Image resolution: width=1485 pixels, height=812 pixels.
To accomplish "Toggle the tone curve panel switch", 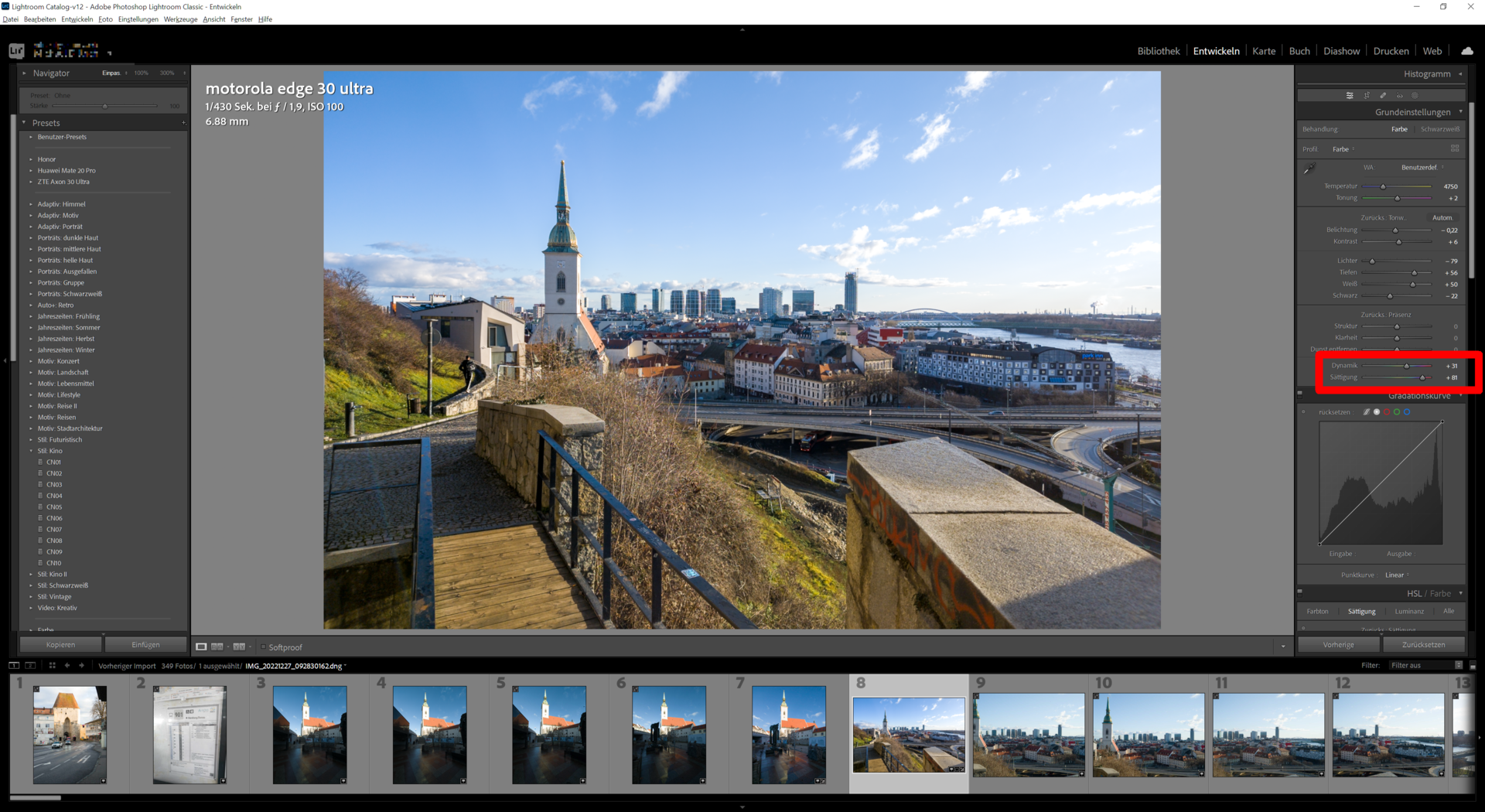I will tap(1300, 394).
